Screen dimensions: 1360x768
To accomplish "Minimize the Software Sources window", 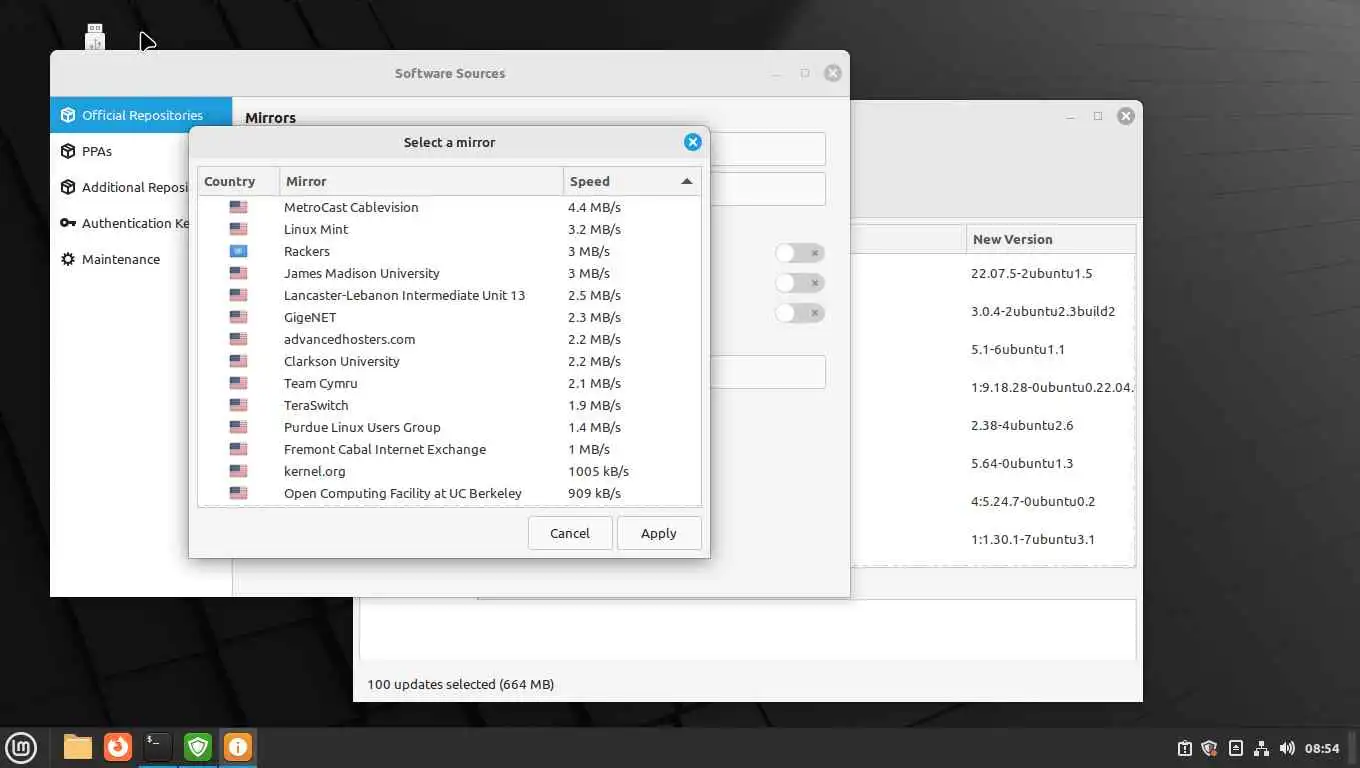I will pyautogui.click(x=776, y=73).
